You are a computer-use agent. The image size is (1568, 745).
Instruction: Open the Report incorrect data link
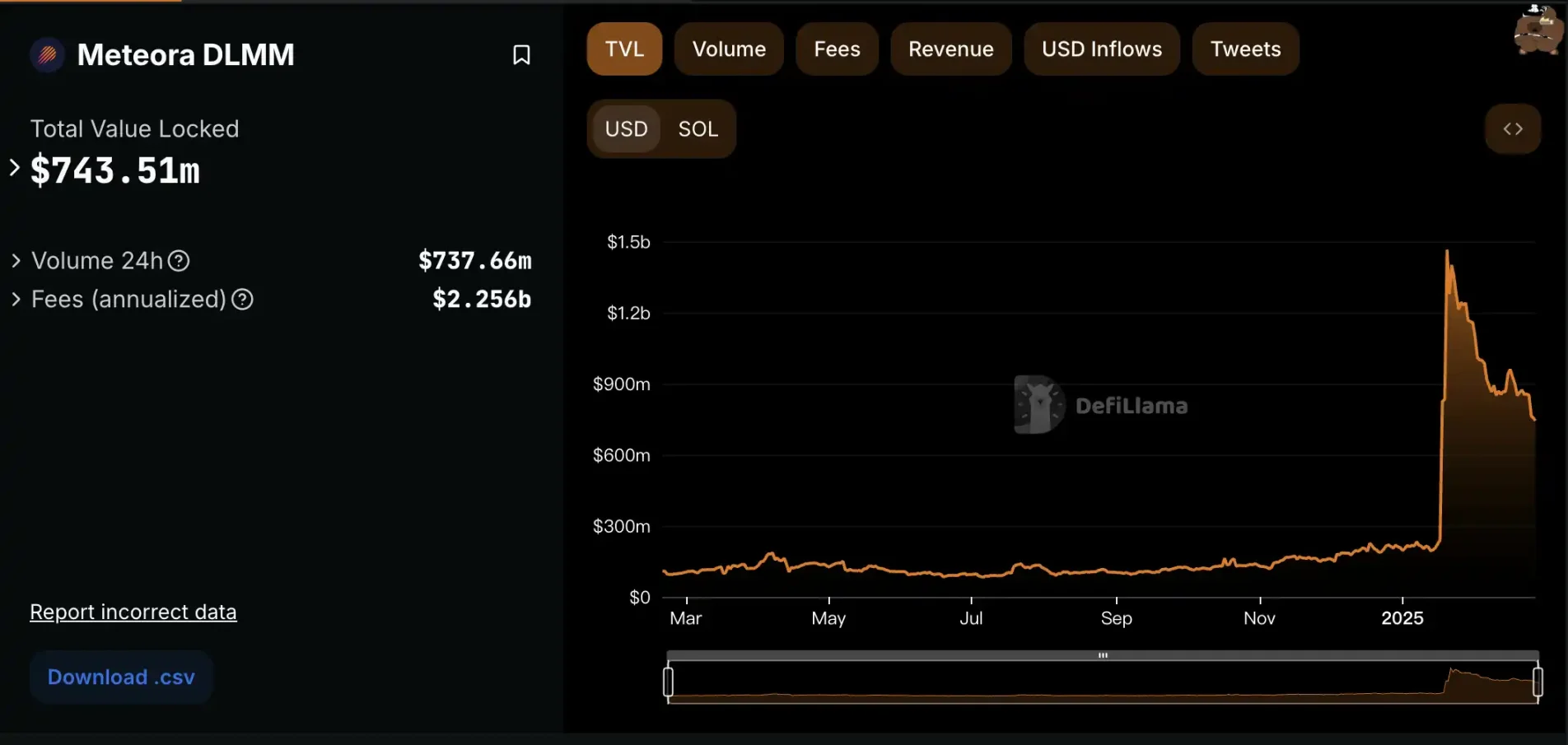[133, 612]
